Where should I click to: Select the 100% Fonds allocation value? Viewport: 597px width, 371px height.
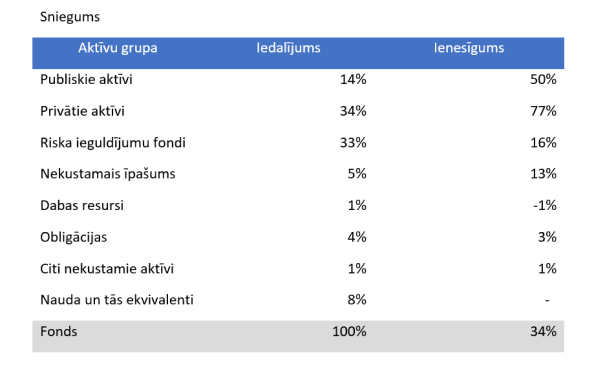tap(349, 332)
